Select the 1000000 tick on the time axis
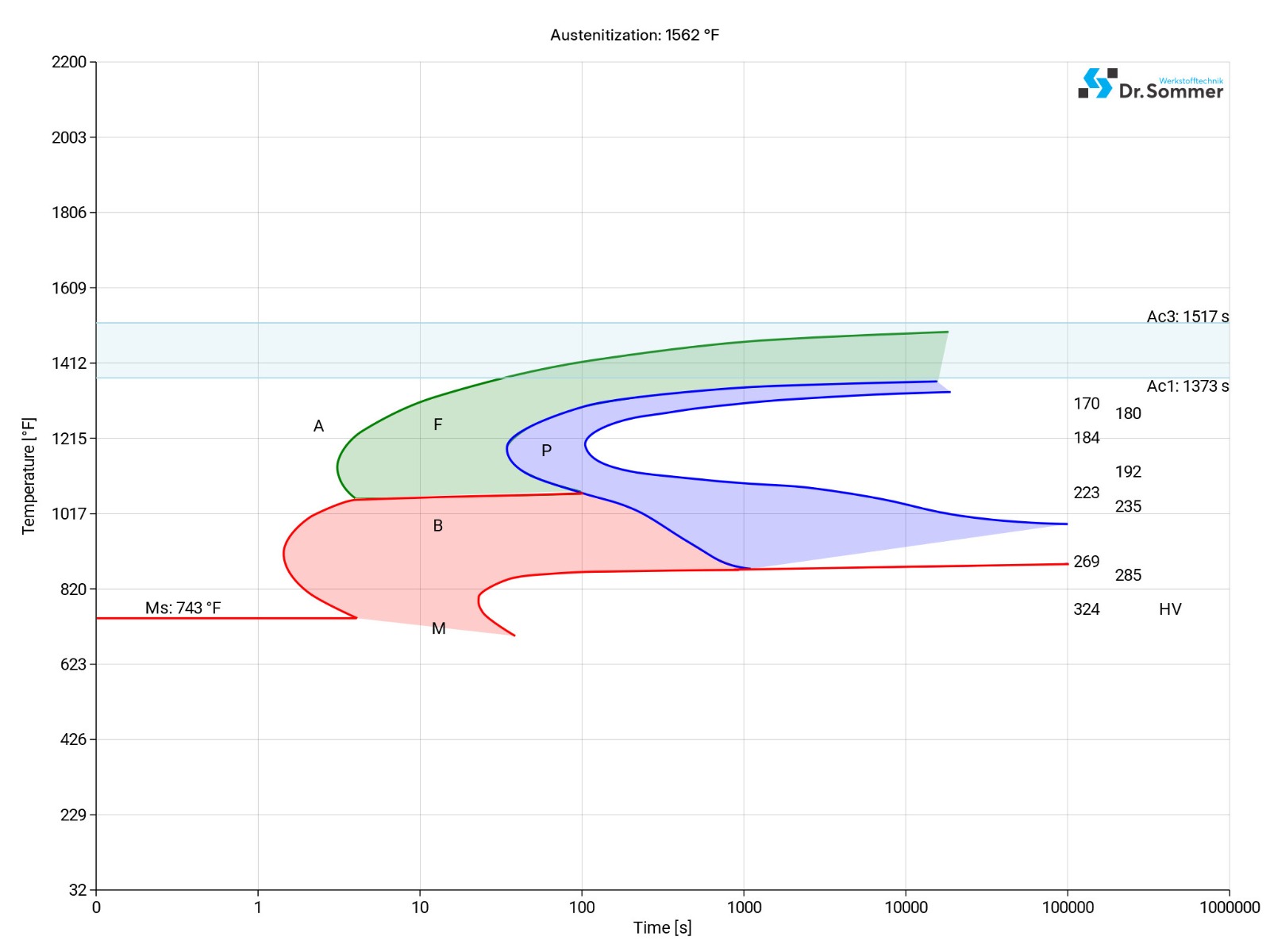Viewport: 1270px width, 952px height. [x=1229, y=908]
